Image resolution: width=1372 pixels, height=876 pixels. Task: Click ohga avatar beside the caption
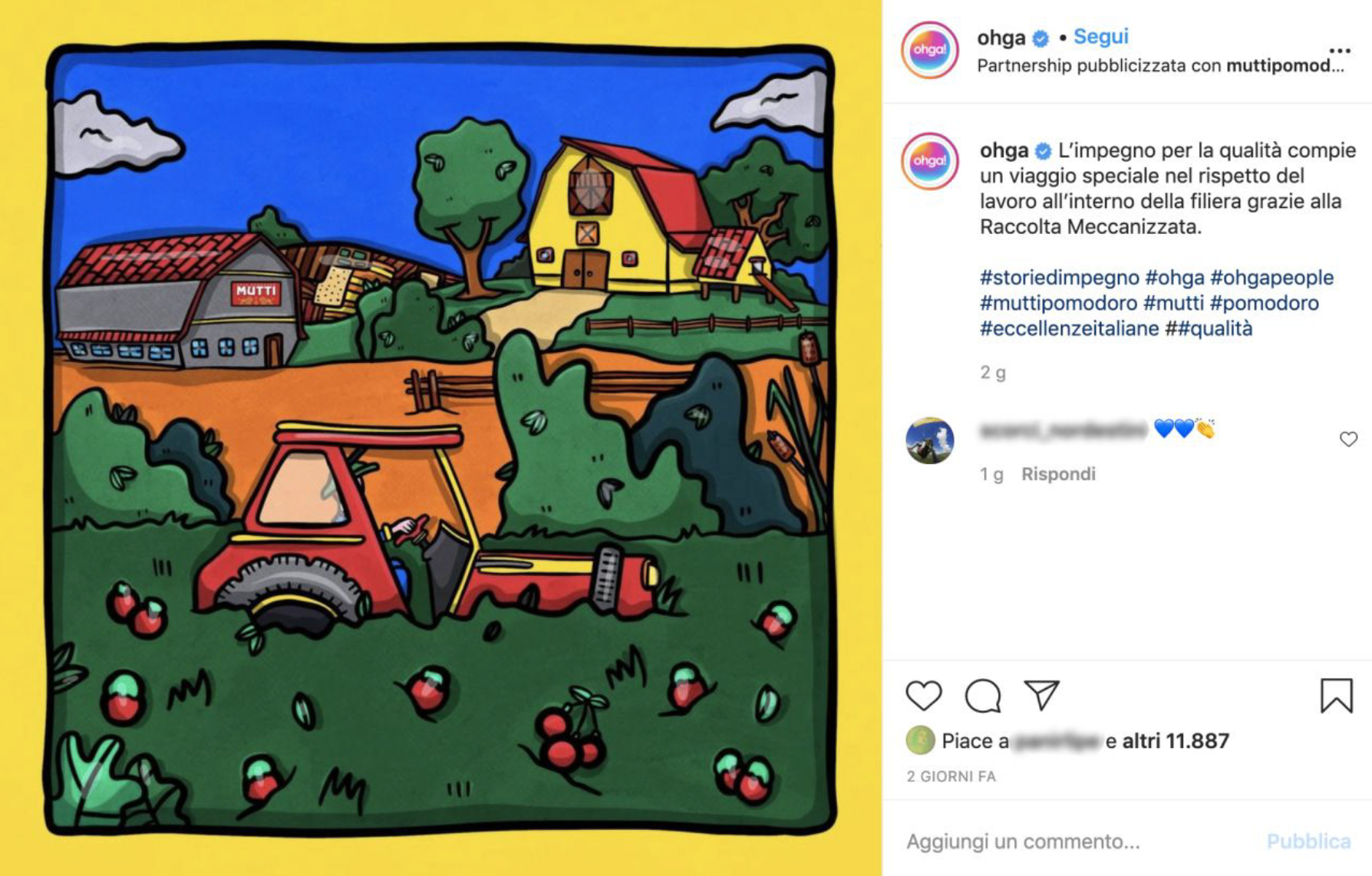tap(929, 161)
